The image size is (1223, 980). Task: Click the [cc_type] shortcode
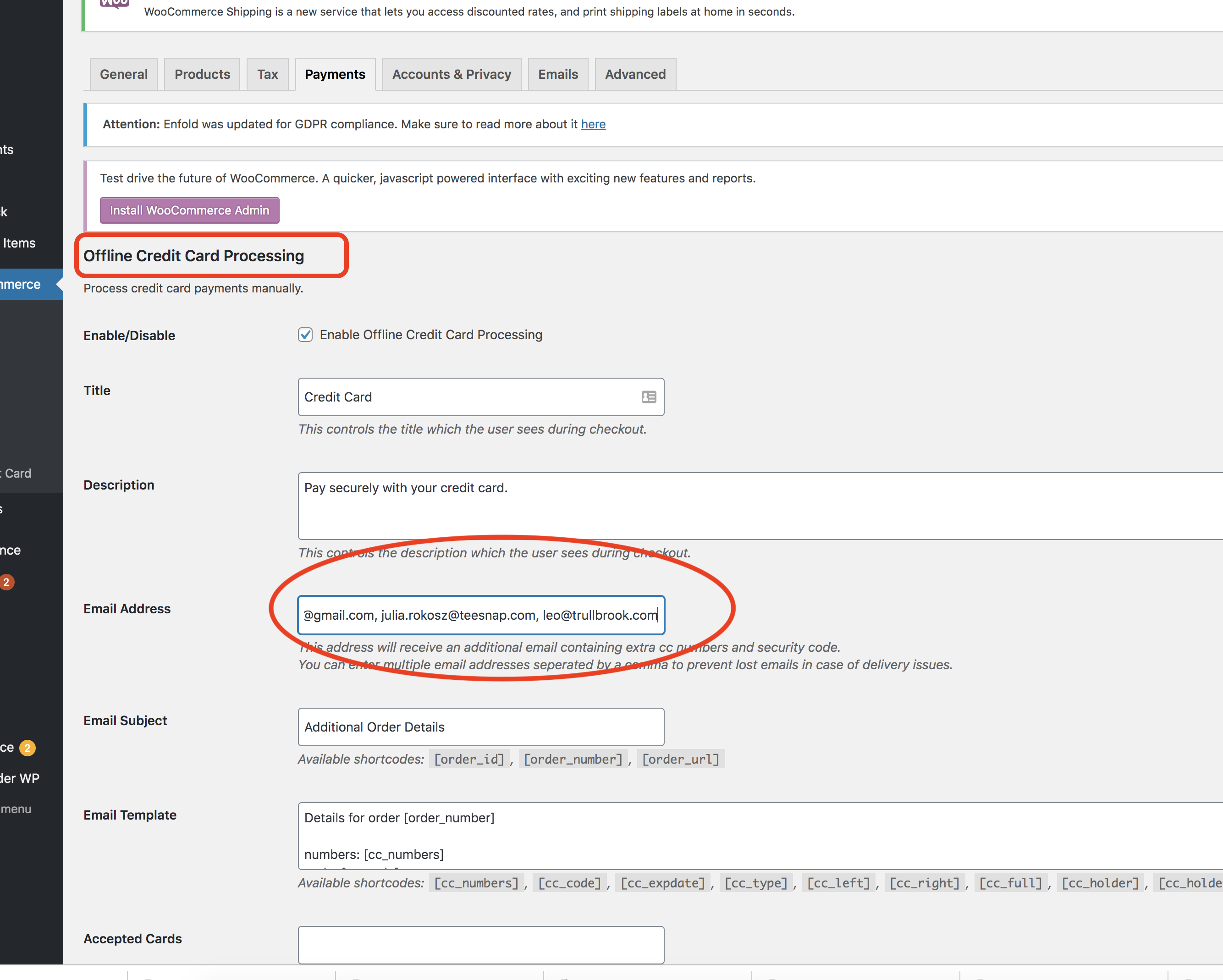[756, 883]
